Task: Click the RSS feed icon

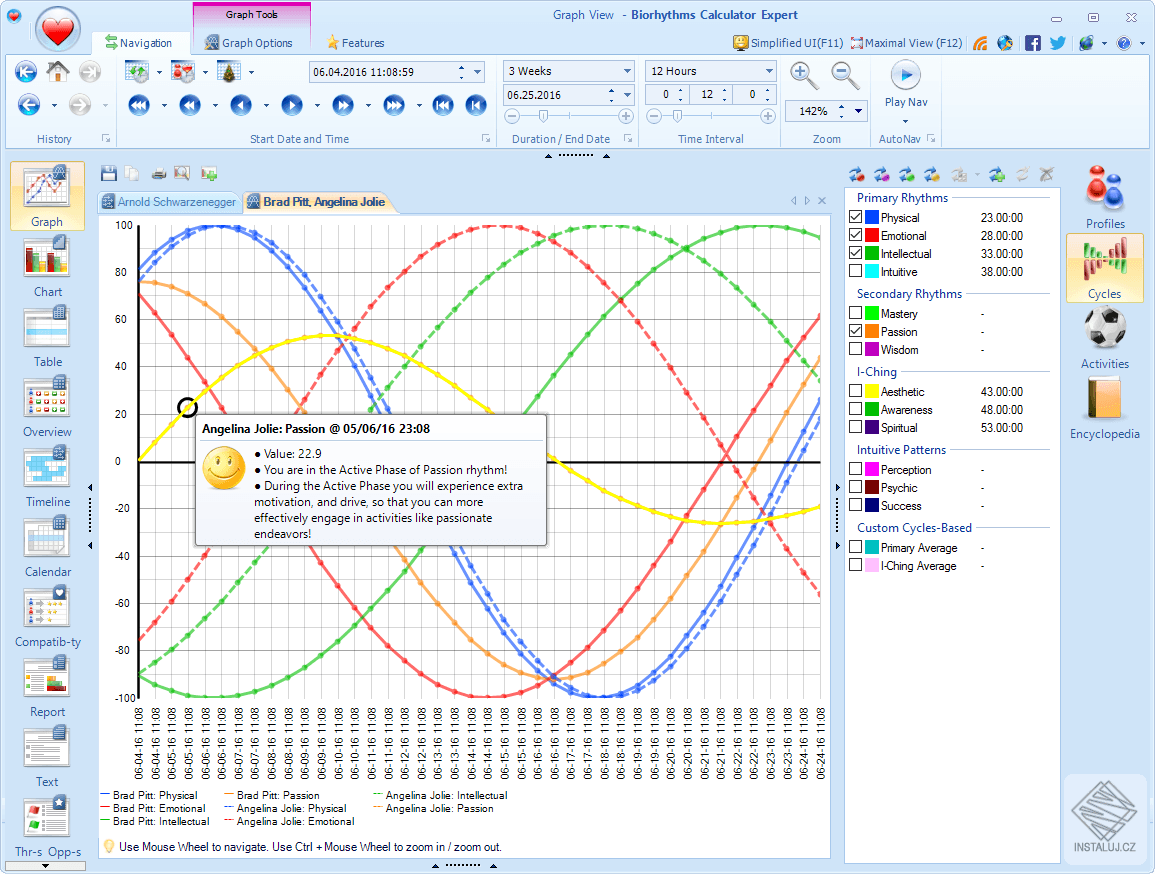Action: [x=980, y=43]
